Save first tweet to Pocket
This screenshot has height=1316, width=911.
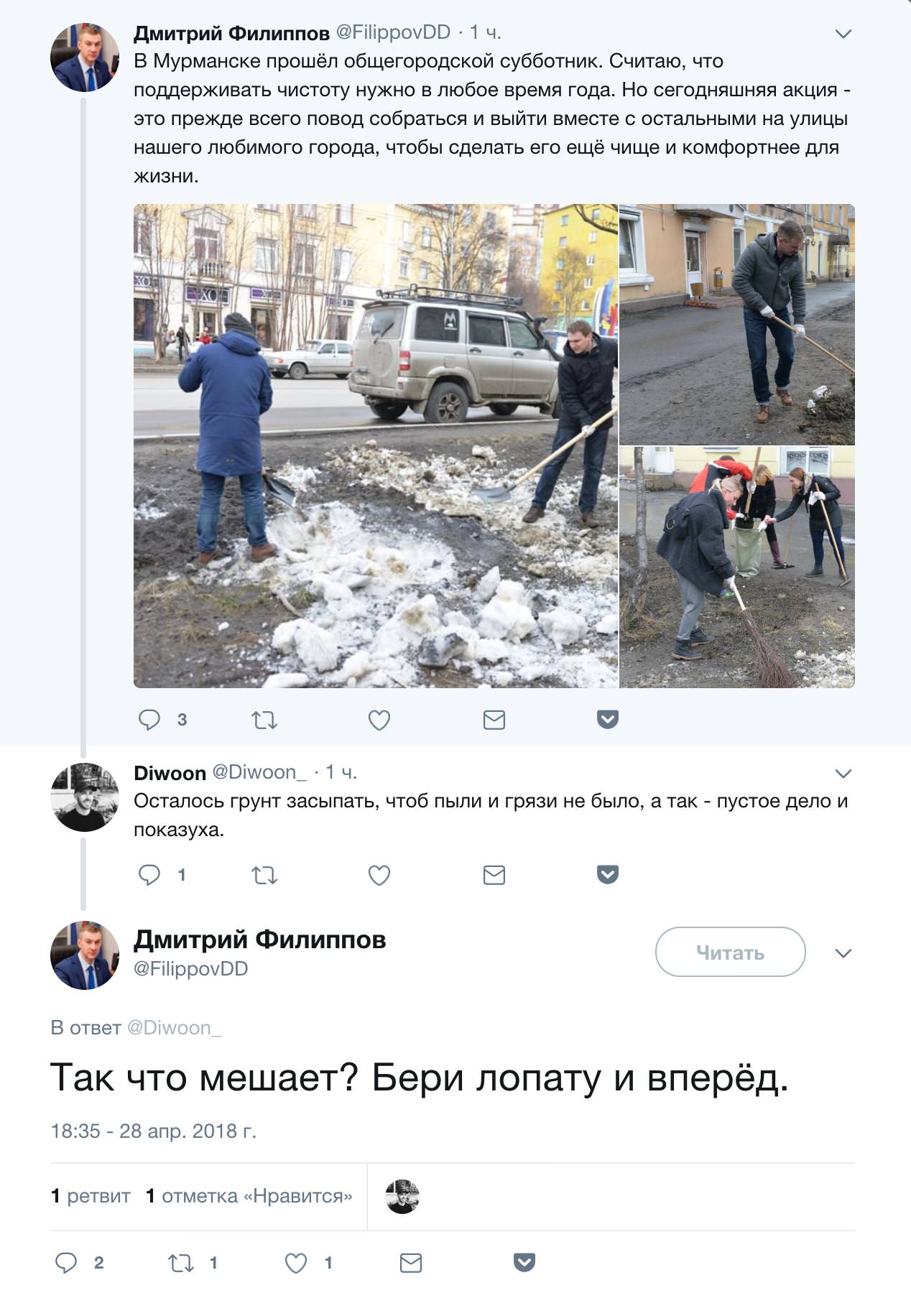[x=608, y=719]
